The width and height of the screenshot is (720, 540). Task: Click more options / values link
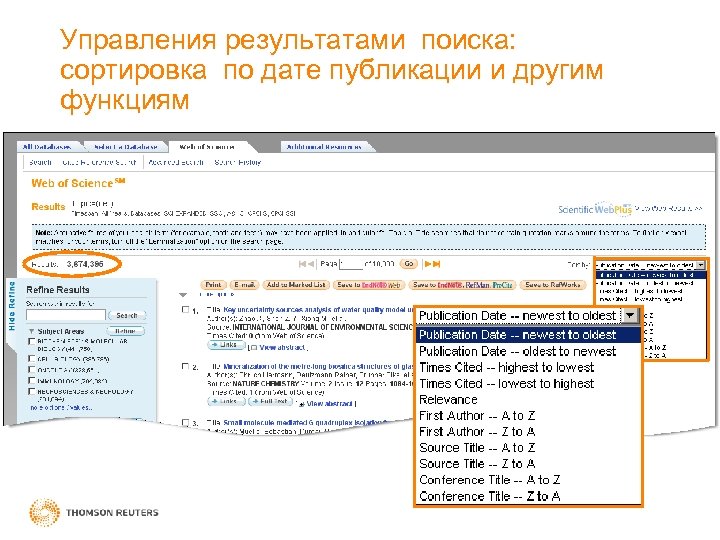[x=61, y=408]
